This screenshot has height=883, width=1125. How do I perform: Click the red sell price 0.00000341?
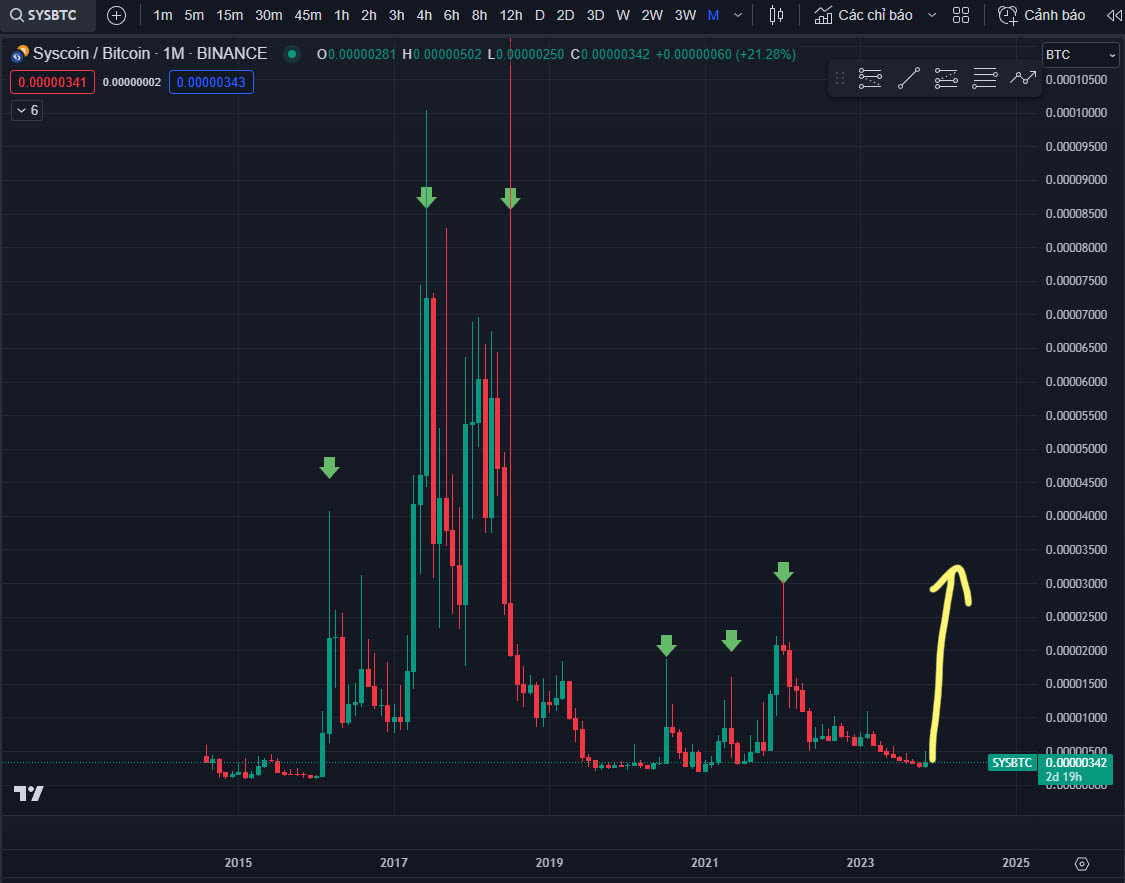(x=52, y=82)
